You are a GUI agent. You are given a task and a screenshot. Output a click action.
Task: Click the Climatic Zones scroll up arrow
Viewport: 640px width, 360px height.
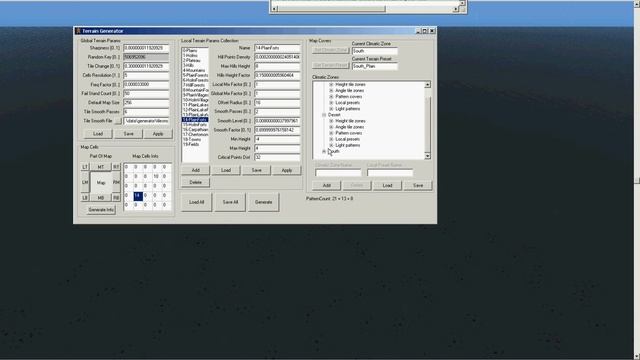click(x=427, y=84)
